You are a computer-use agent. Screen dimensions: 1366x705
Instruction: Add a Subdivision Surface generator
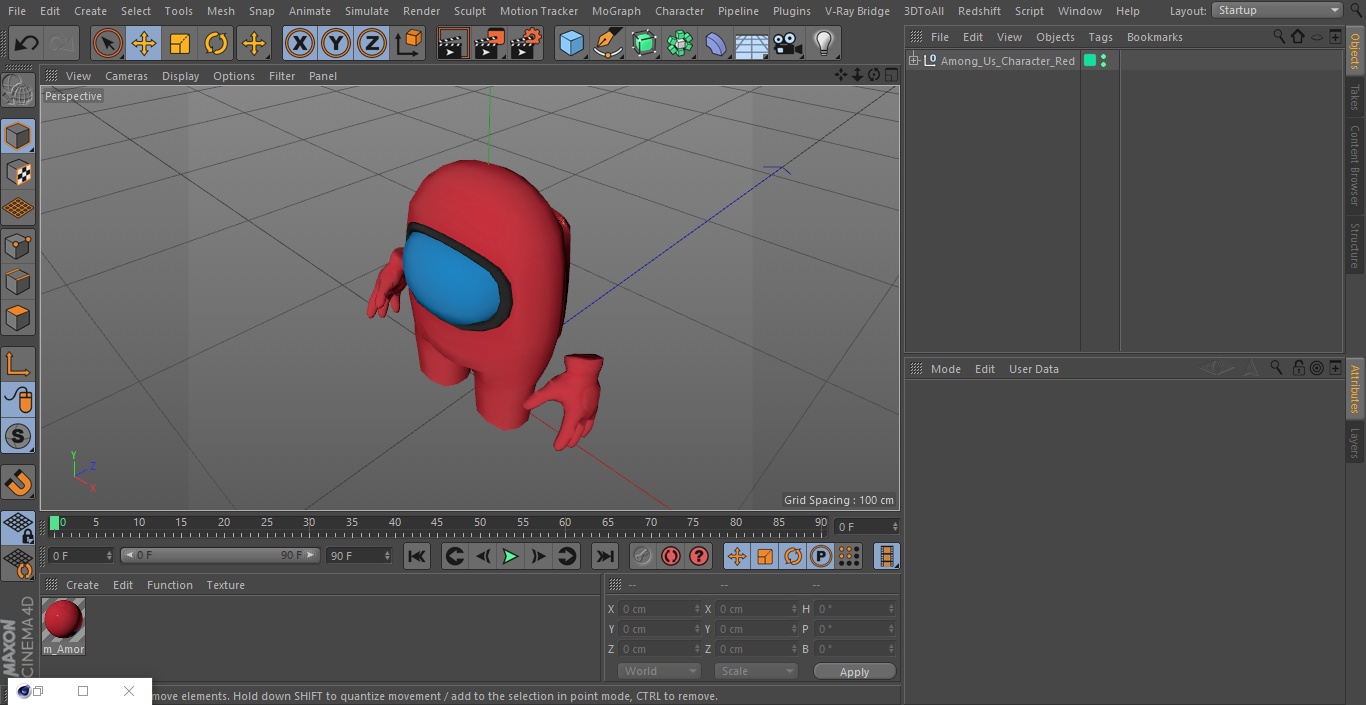tap(644, 43)
